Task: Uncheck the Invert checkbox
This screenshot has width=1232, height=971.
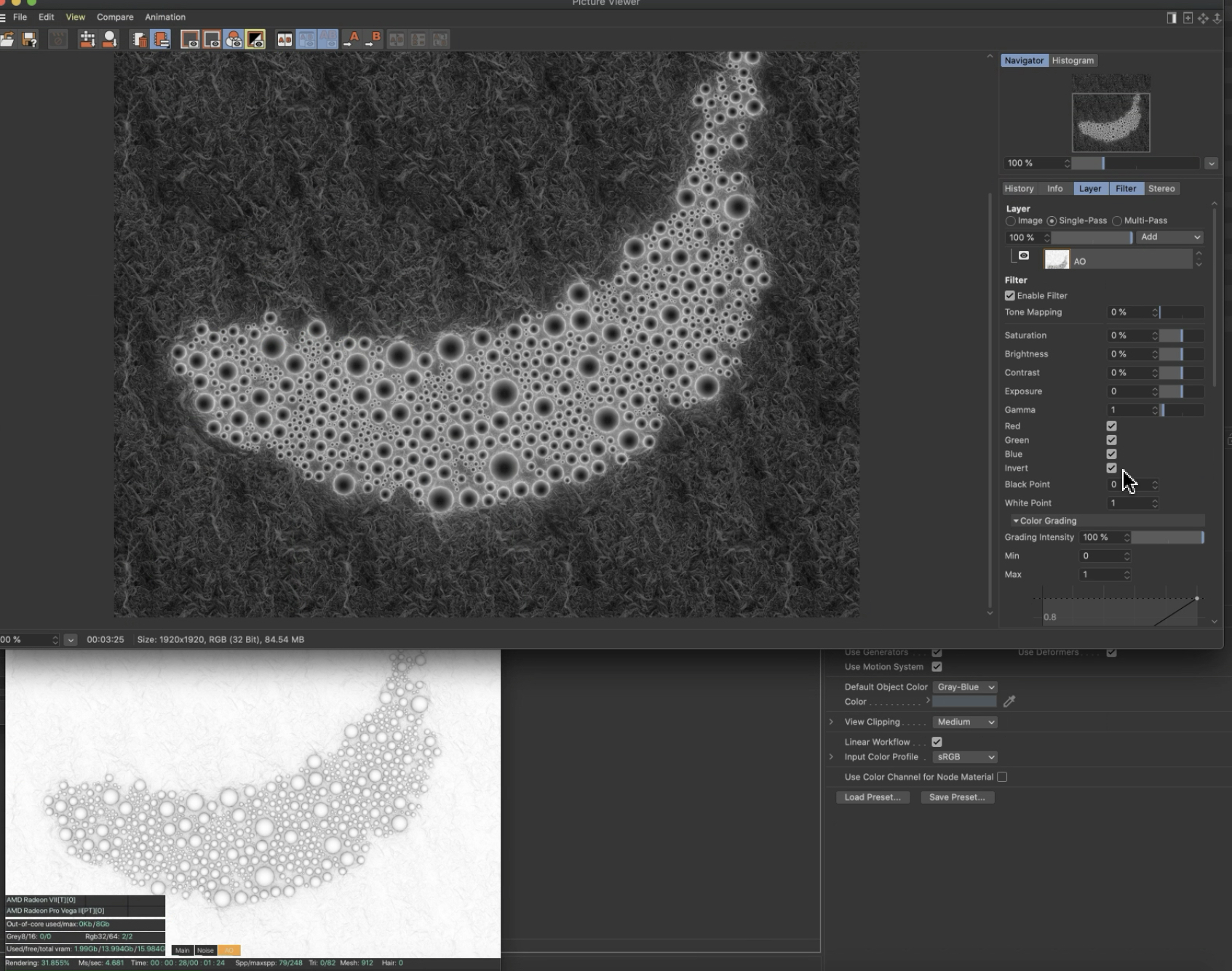Action: (1111, 468)
